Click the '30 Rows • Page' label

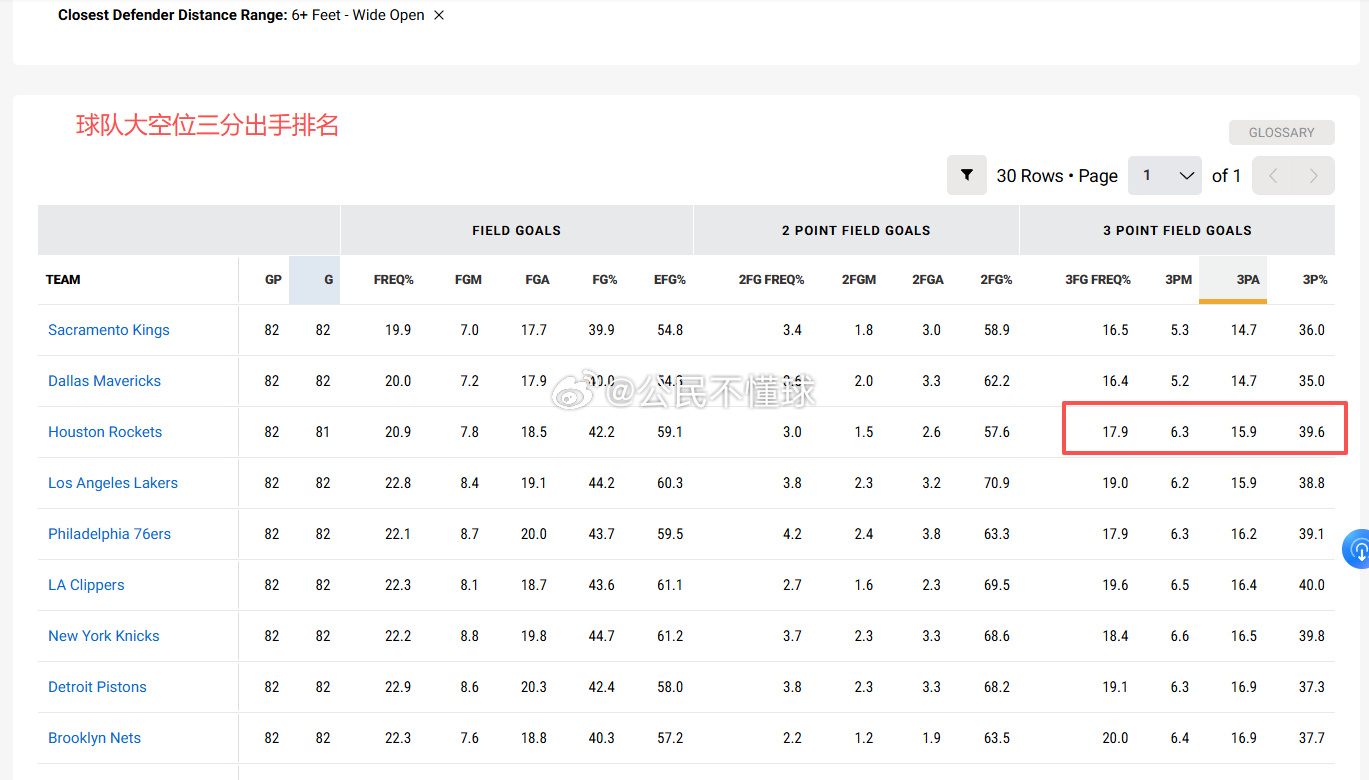click(x=1057, y=176)
